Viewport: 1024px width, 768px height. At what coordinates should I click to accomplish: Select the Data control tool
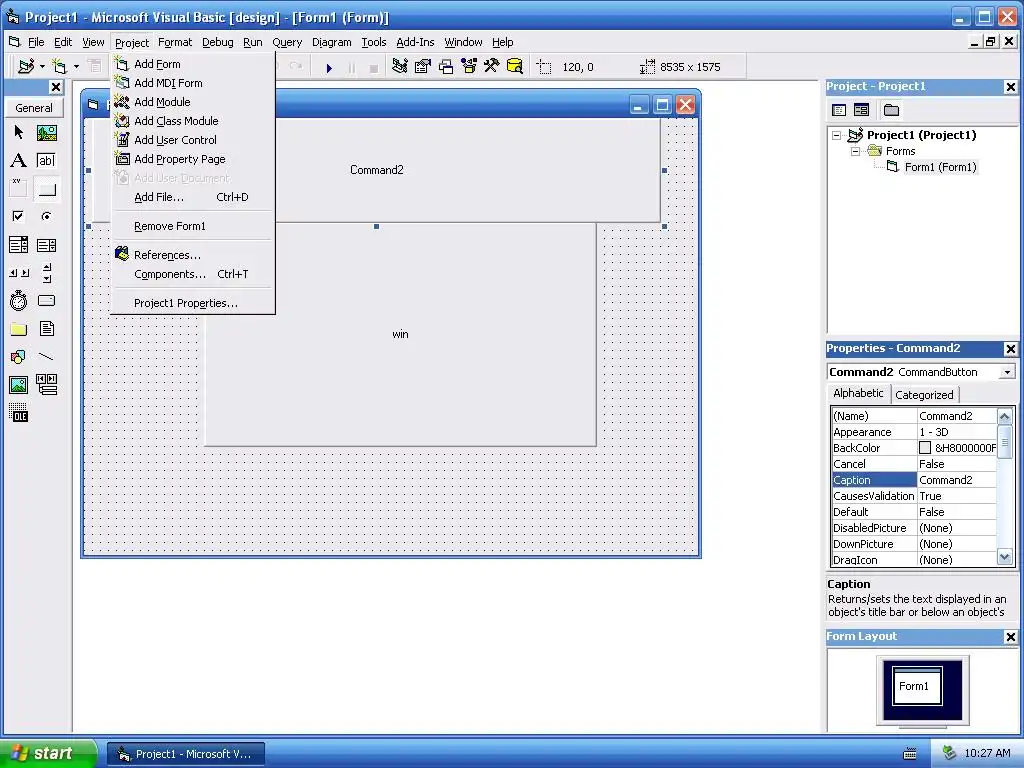pyautogui.click(x=46, y=385)
